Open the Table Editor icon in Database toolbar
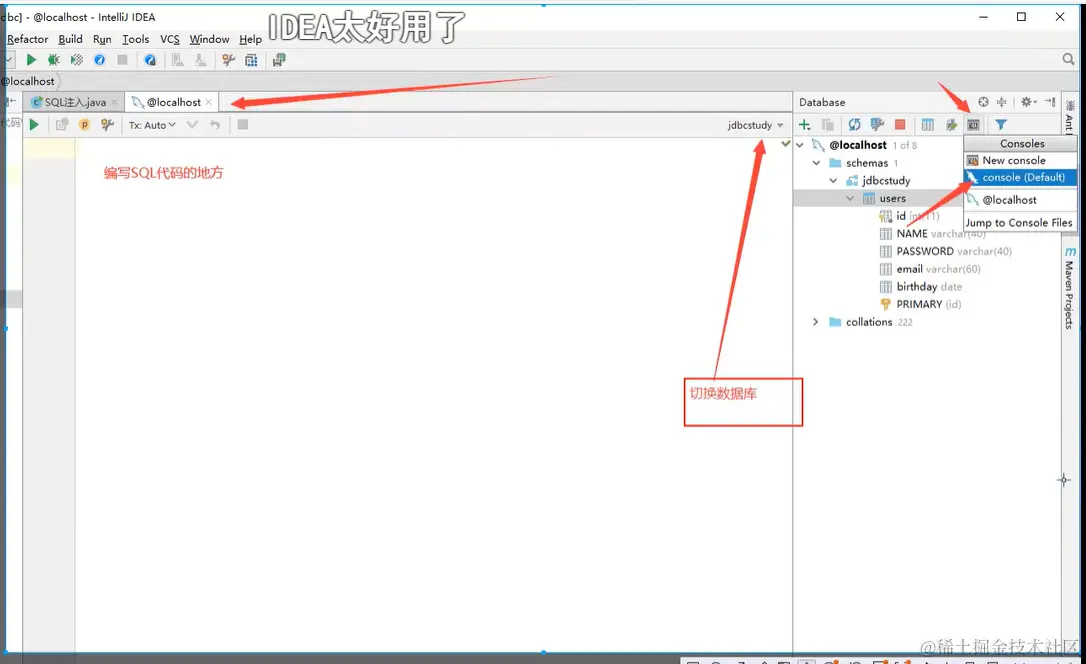The height and width of the screenshot is (664, 1086). [928, 125]
